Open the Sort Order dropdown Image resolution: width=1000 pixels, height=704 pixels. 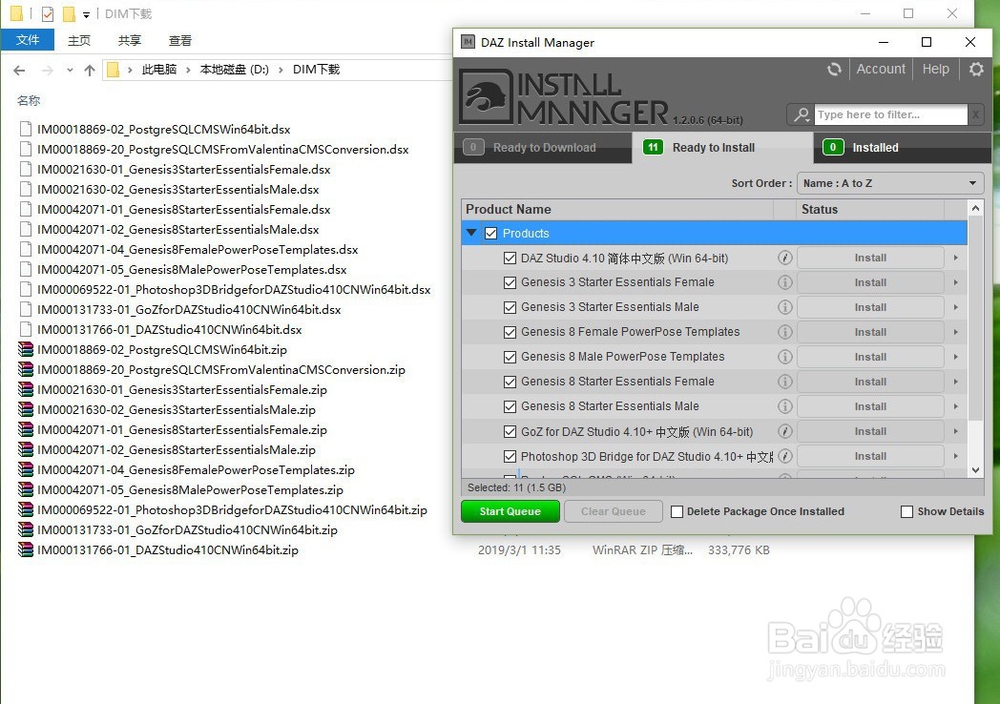(890, 184)
